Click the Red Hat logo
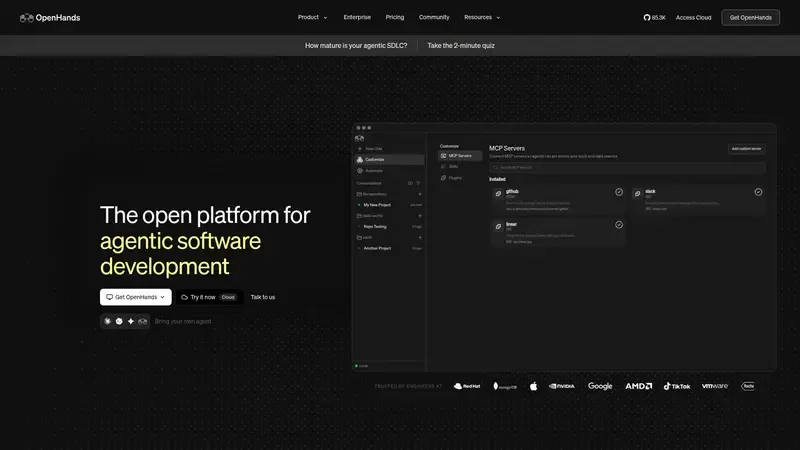 click(467, 386)
